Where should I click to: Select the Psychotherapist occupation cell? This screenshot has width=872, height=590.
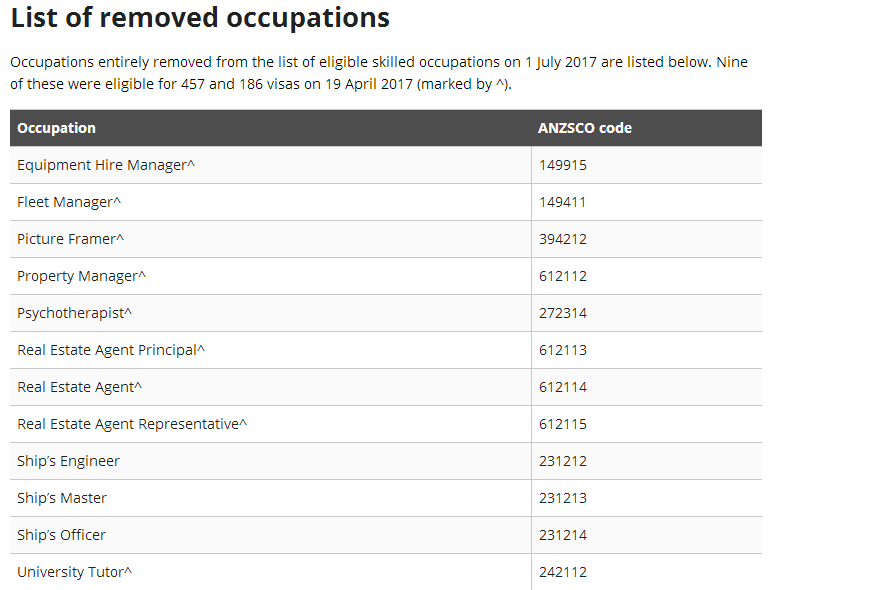tap(75, 313)
